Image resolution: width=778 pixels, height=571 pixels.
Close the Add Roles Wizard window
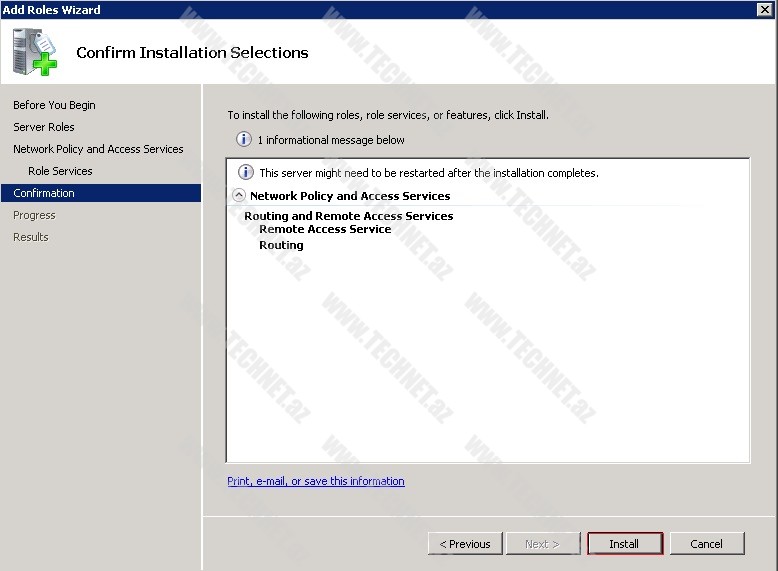click(765, 9)
